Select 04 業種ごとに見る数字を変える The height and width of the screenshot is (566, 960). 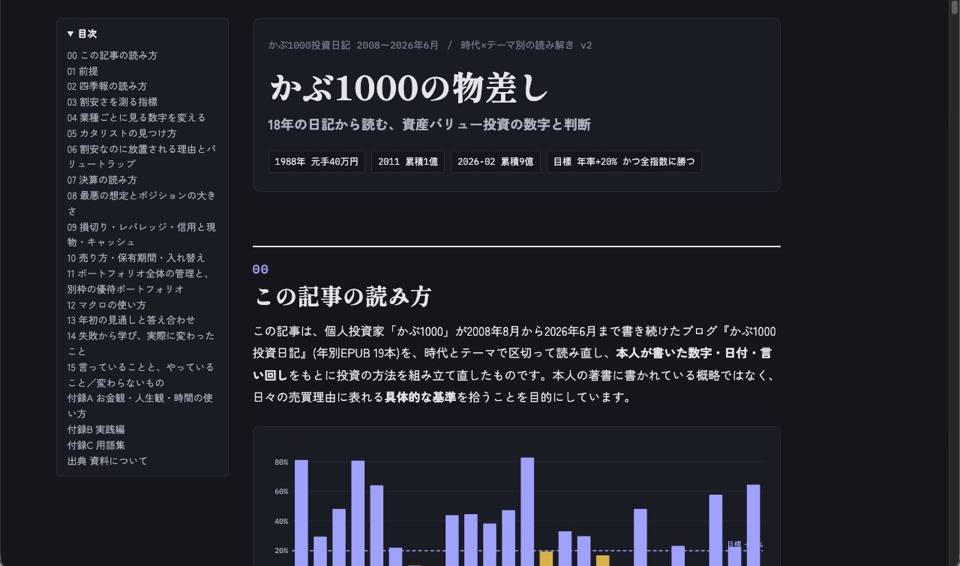tap(137, 117)
